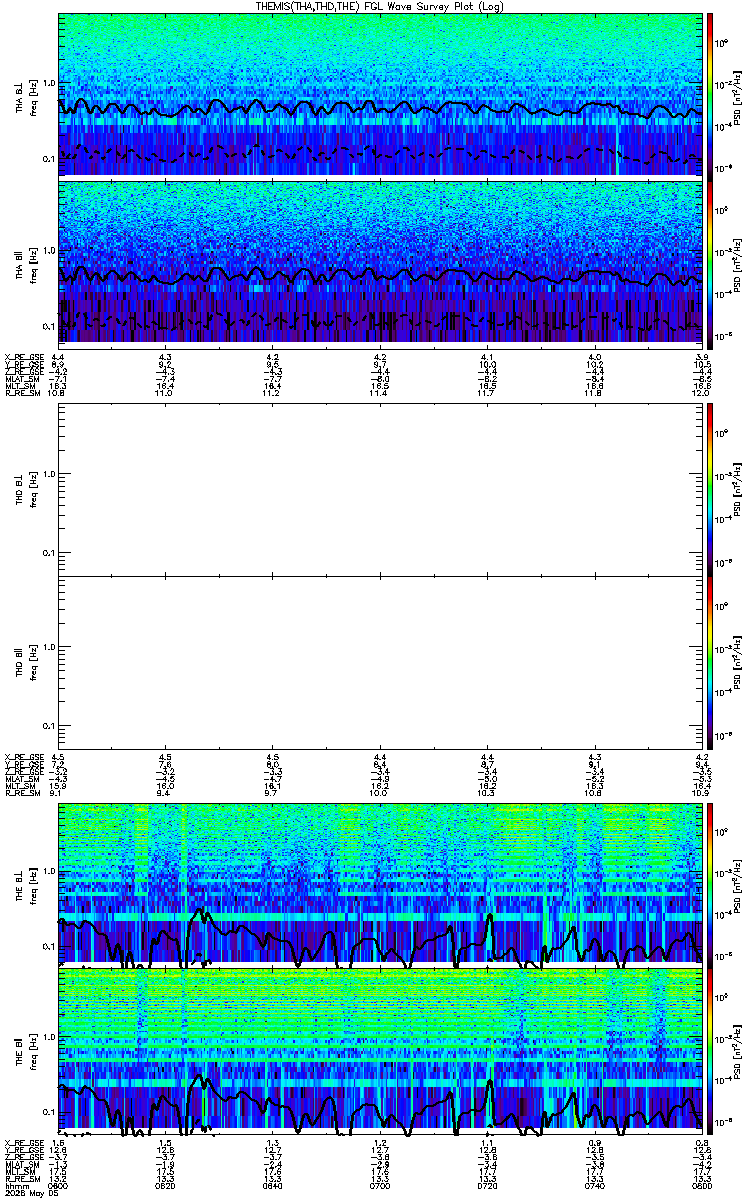Click the THEMIS FGL Wave Survey Plot title
This screenshot has width=750, height=1200.
pyautogui.click(x=381, y=6)
